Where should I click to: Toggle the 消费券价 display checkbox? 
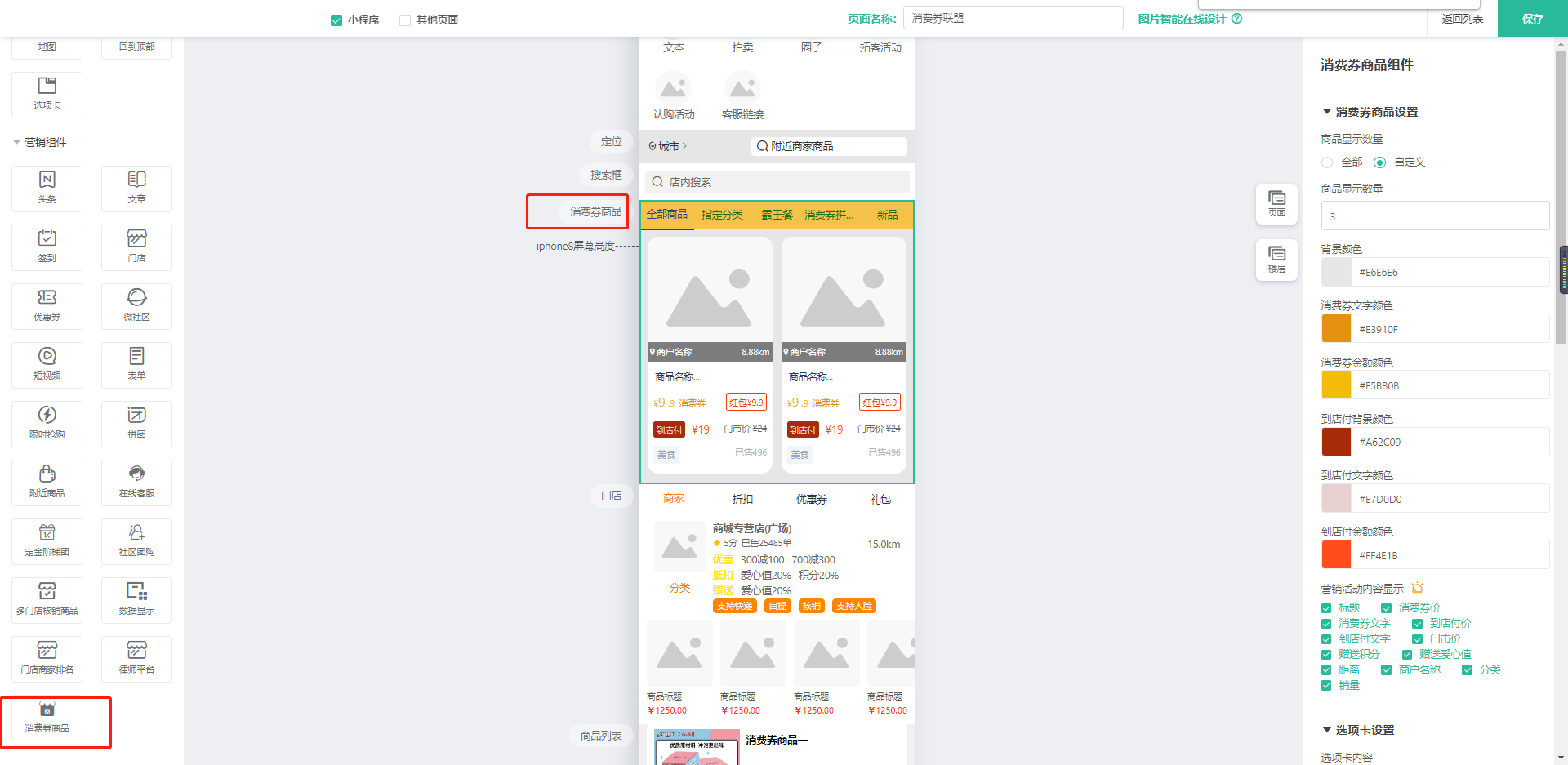[1387, 608]
